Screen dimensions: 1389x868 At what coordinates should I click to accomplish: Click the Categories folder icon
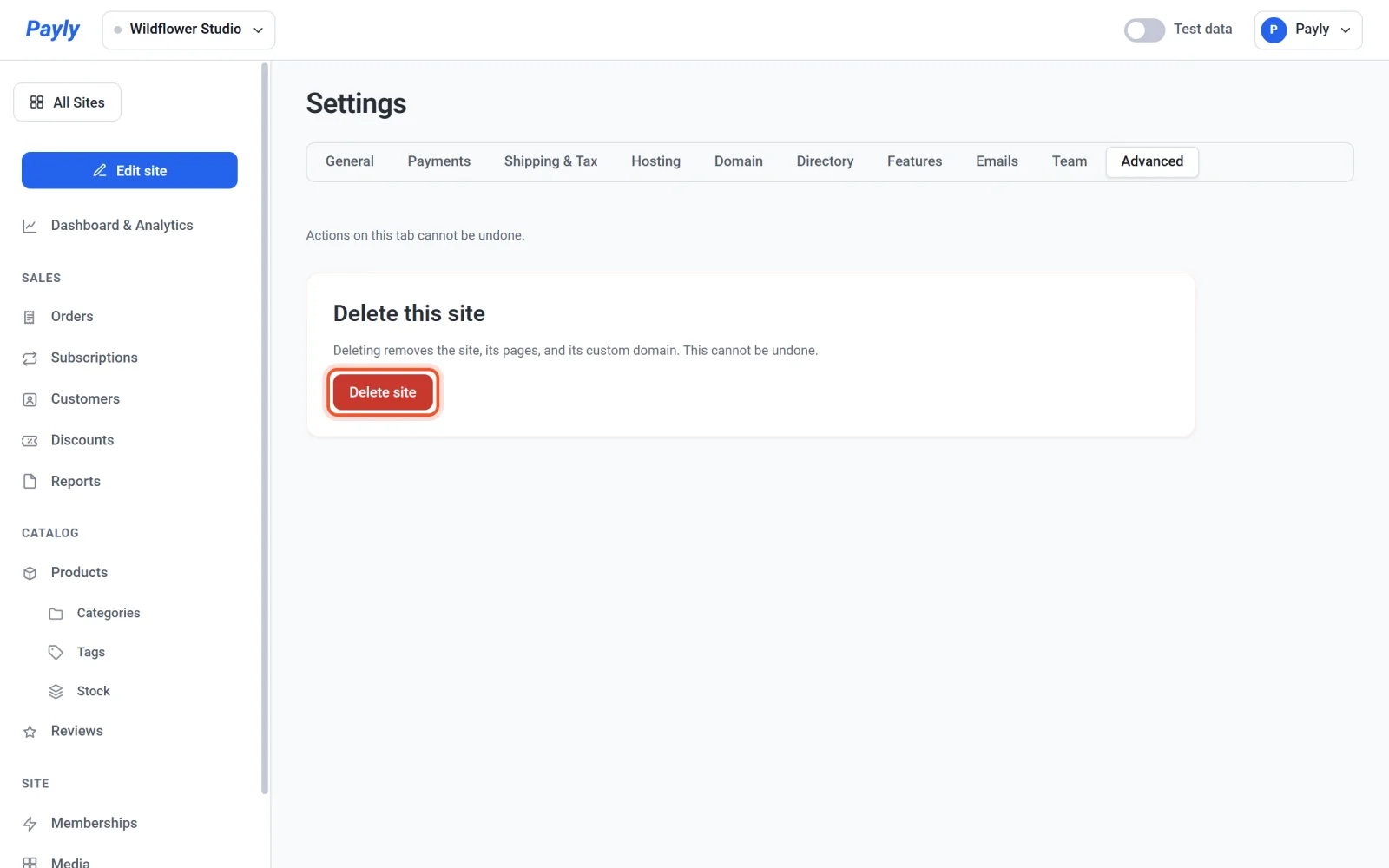pos(56,614)
